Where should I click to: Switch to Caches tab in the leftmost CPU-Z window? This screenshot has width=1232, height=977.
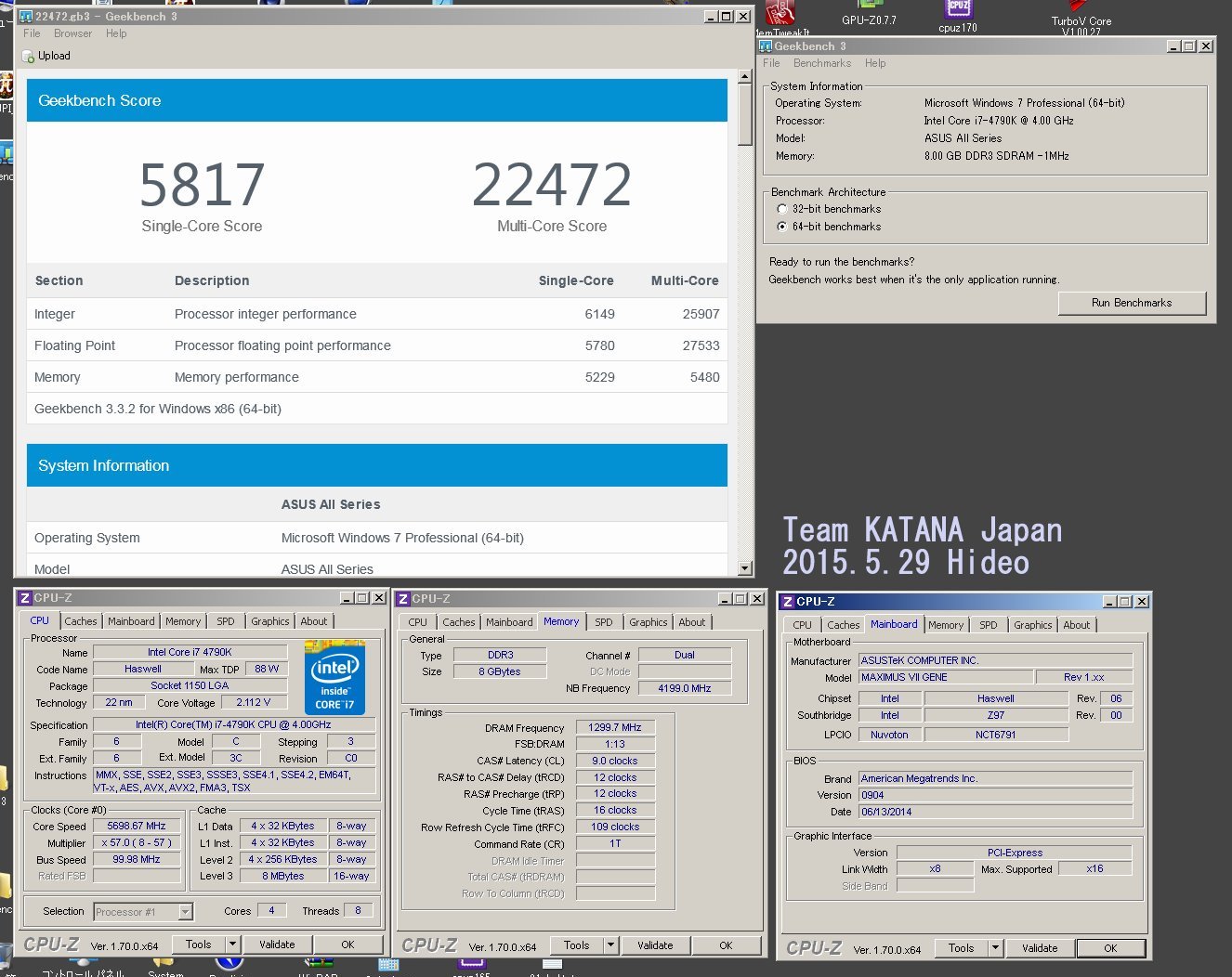[x=81, y=621]
